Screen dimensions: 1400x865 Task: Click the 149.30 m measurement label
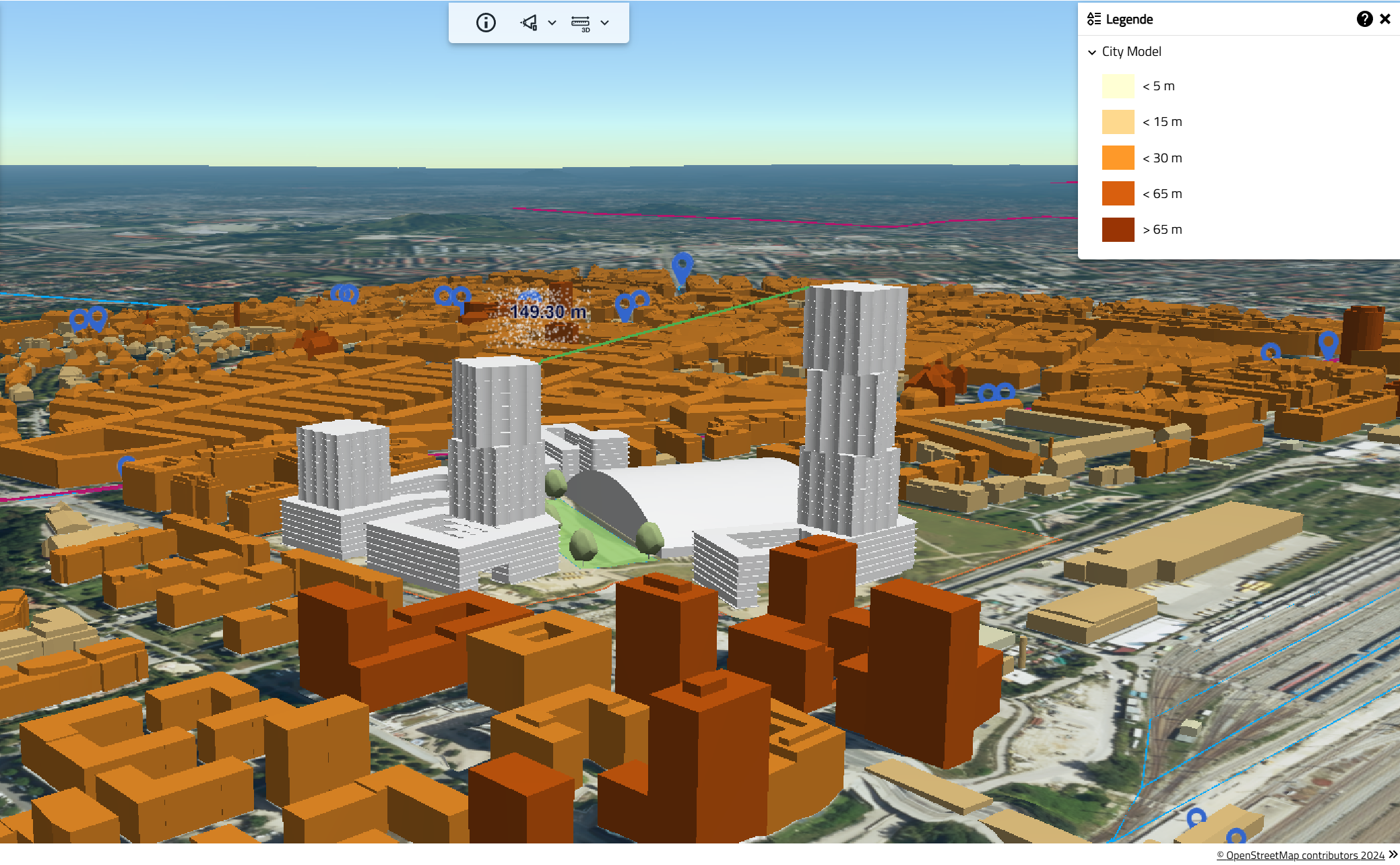coord(548,312)
